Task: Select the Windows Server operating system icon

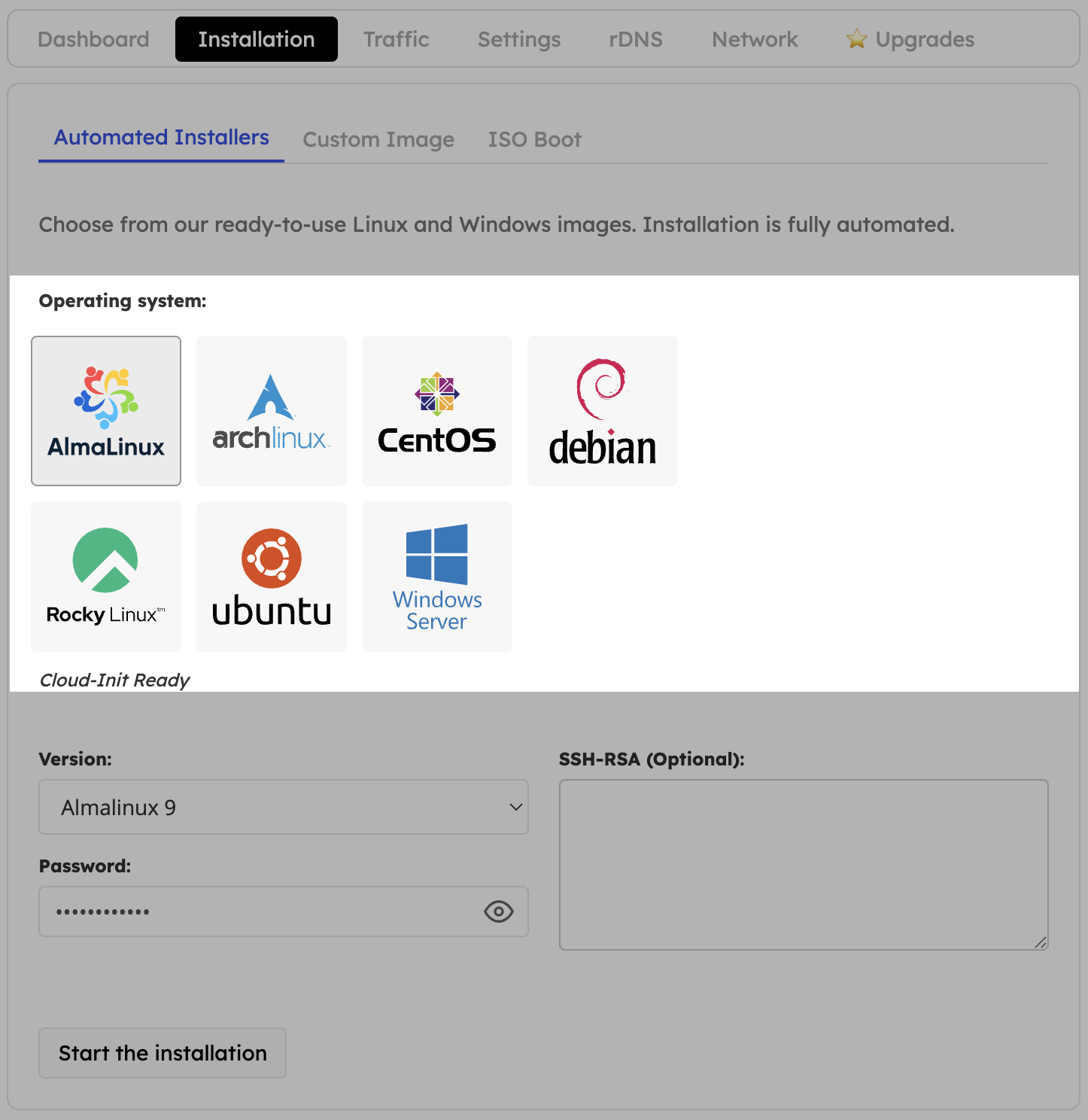Action: coord(436,576)
